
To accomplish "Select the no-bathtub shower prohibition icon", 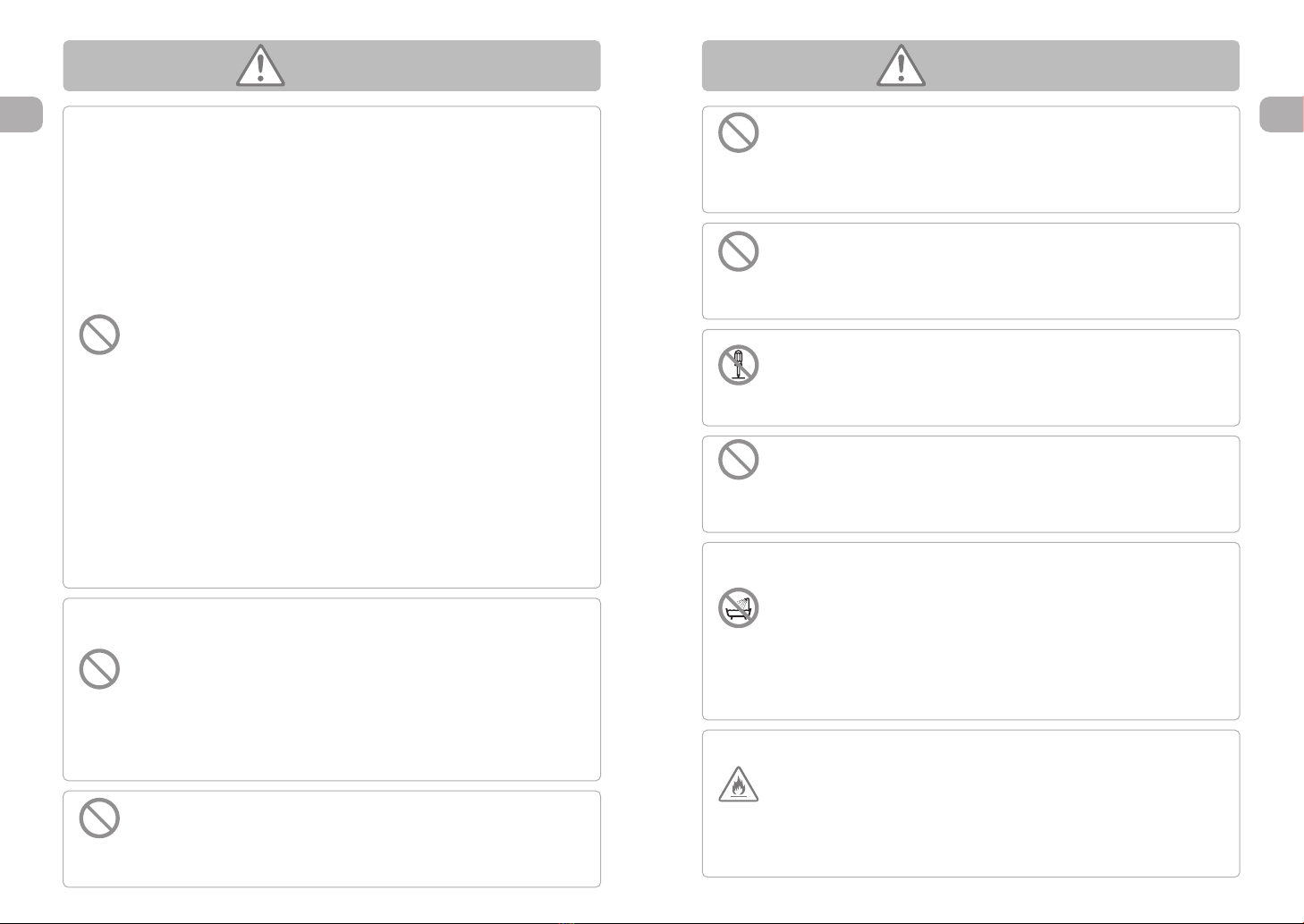I will pos(738,608).
